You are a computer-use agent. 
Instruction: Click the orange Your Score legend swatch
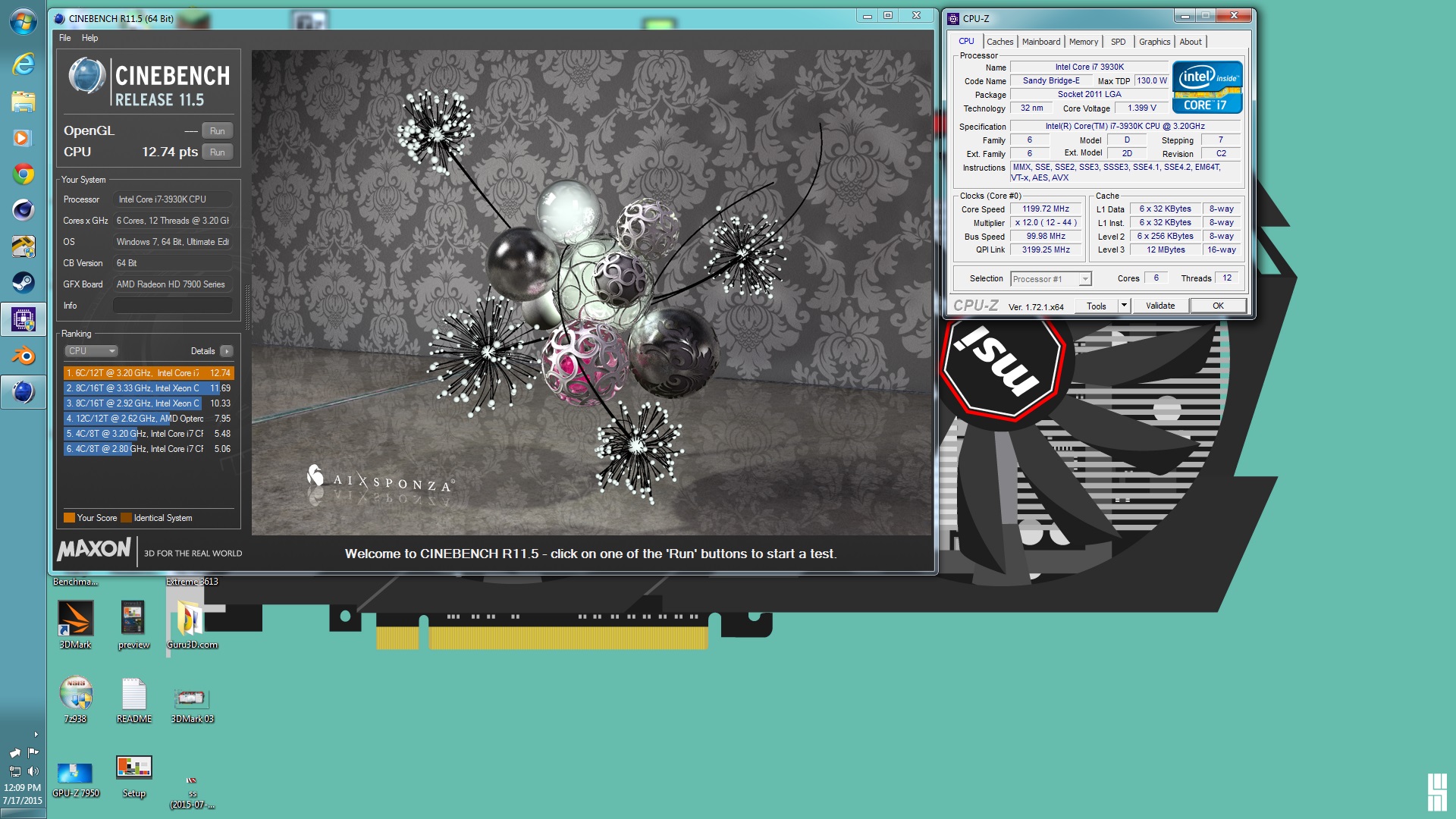point(69,518)
